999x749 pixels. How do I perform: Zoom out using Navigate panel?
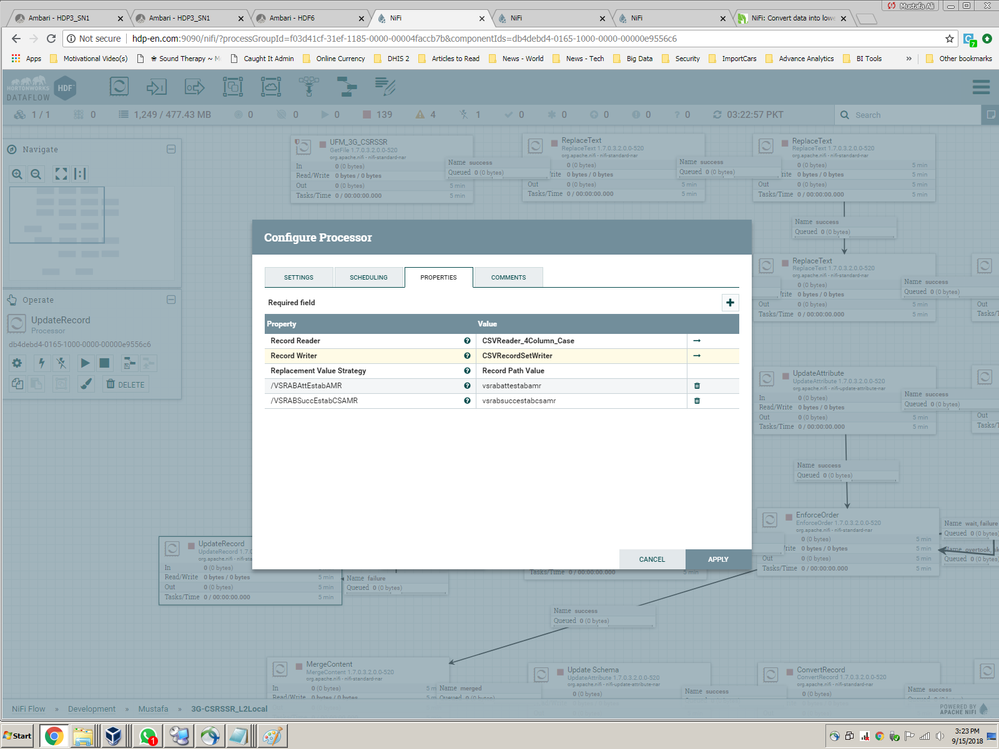36,174
